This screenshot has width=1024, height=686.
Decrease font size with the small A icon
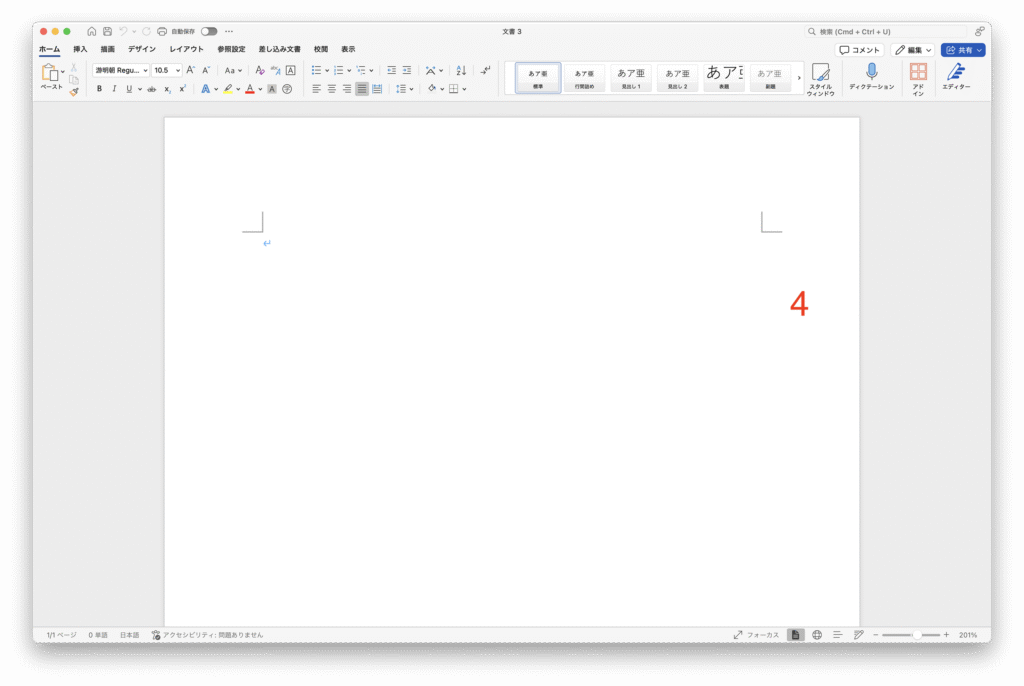pyautogui.click(x=206, y=70)
